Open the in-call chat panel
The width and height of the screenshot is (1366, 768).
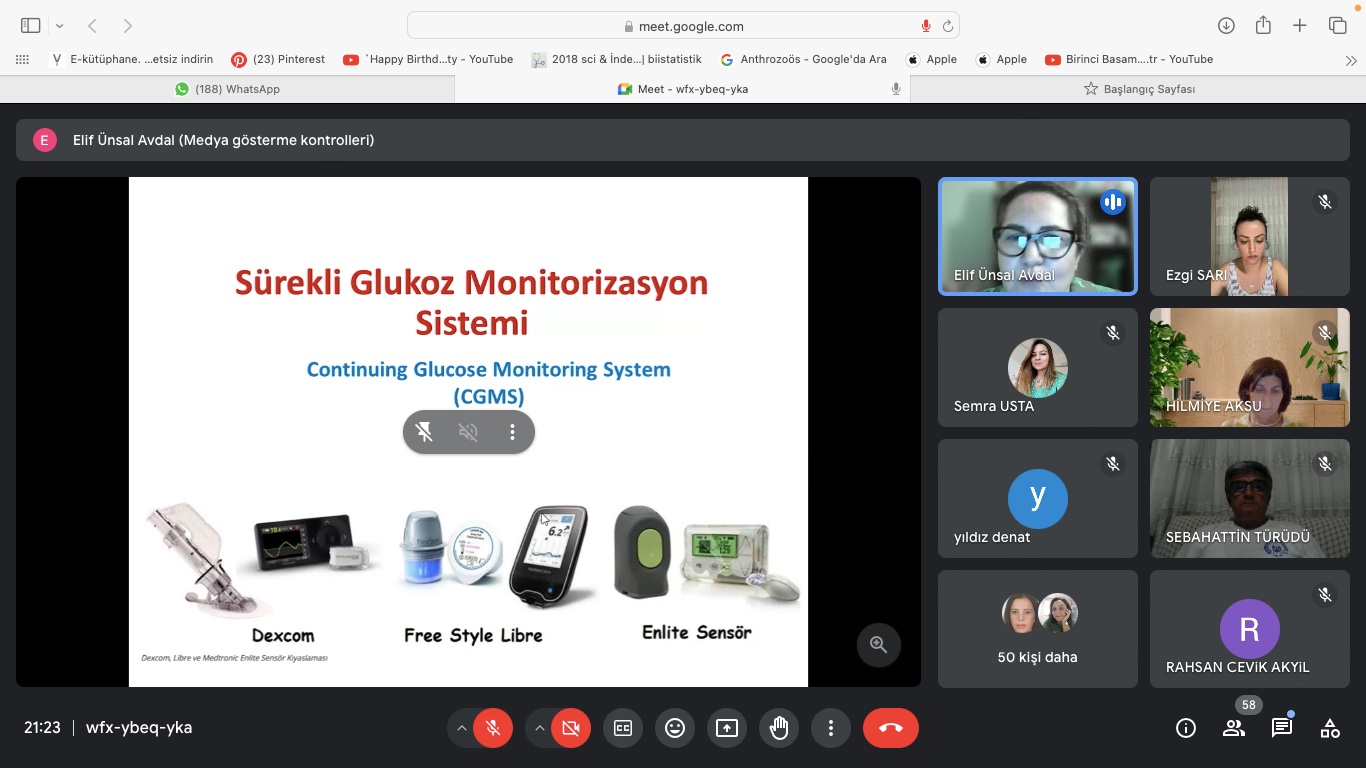tap(1282, 728)
